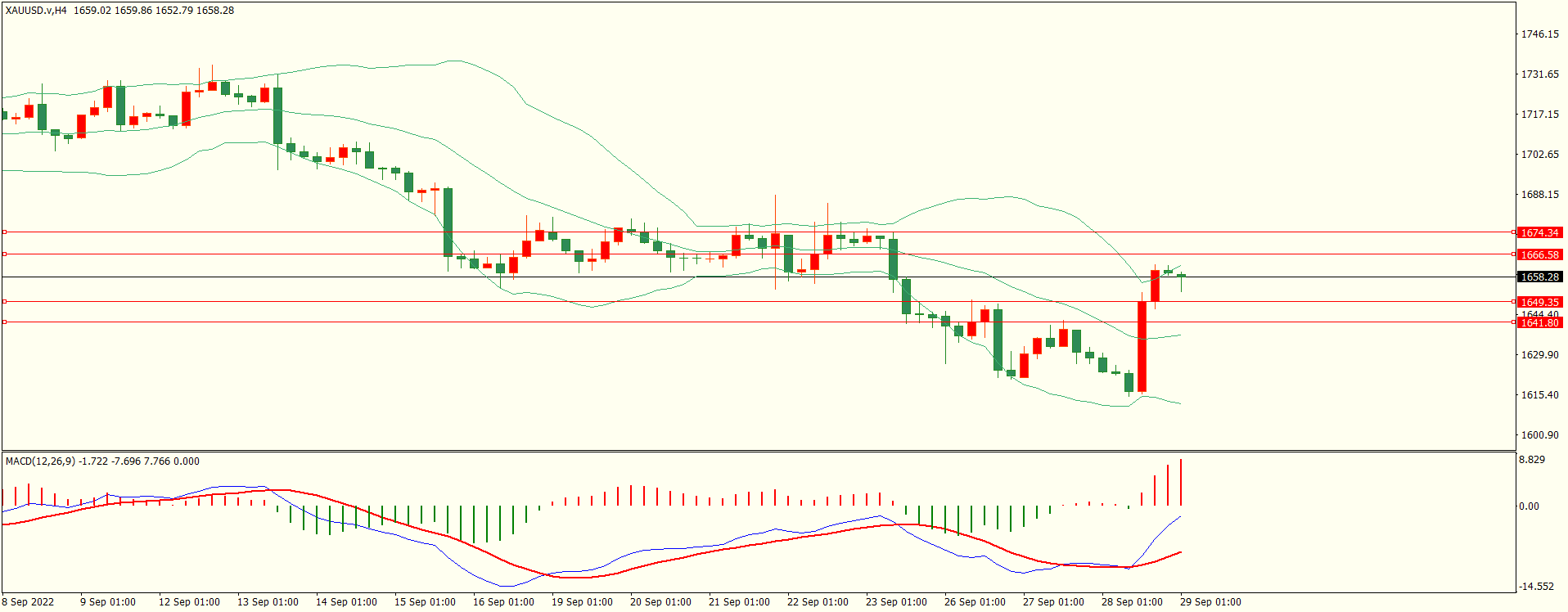This screenshot has width=1568, height=612.
Task: Select the 1674.34 red price label
Action: click(x=1539, y=233)
